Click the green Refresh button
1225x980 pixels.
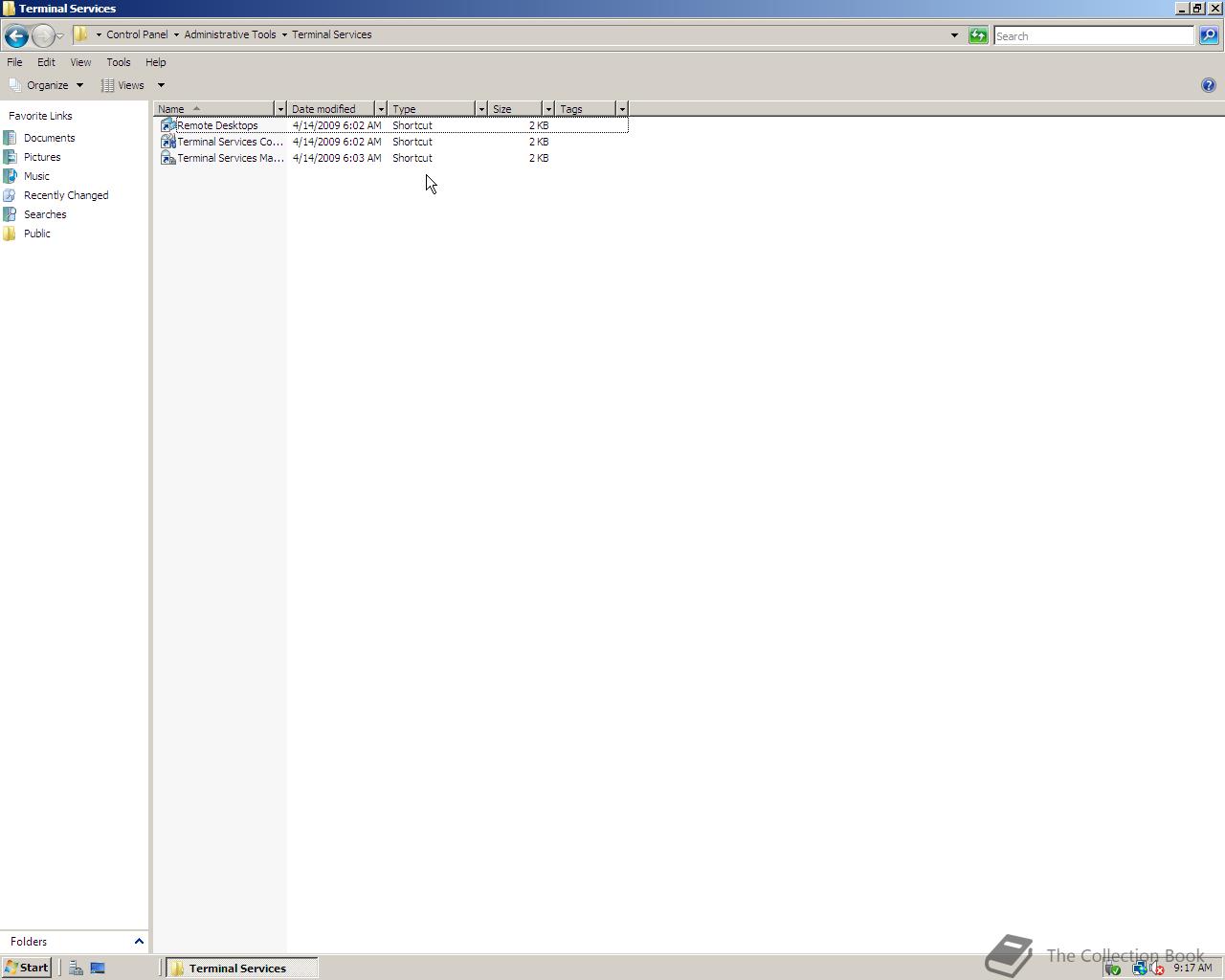tap(978, 35)
